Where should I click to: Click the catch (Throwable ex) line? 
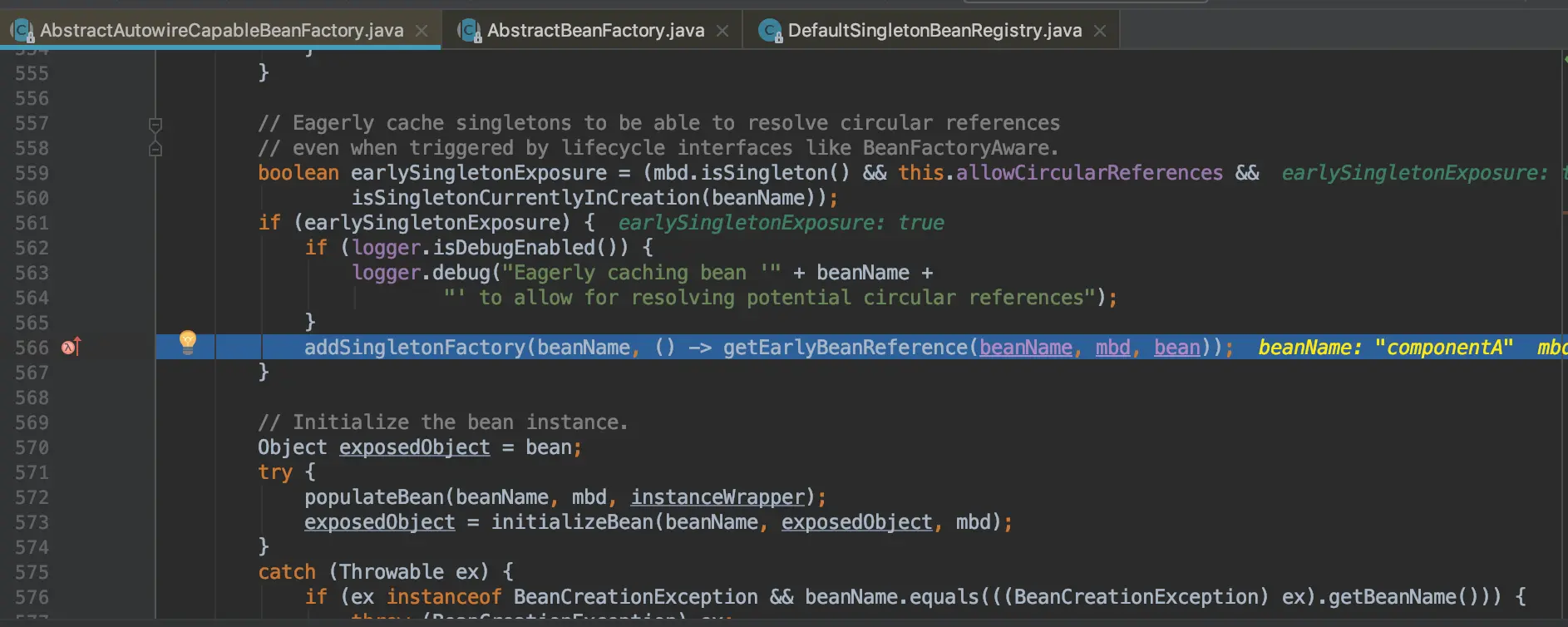coord(386,572)
